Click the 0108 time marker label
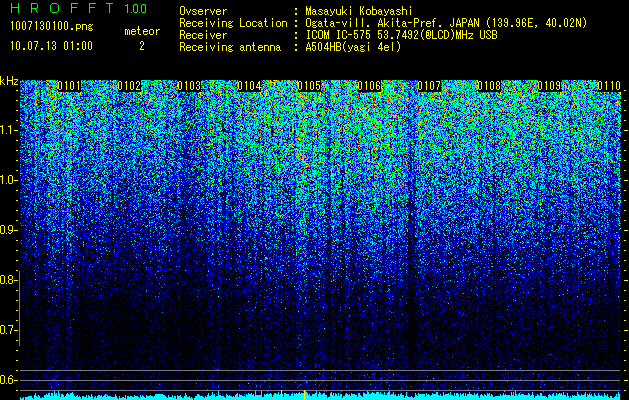 [x=489, y=86]
